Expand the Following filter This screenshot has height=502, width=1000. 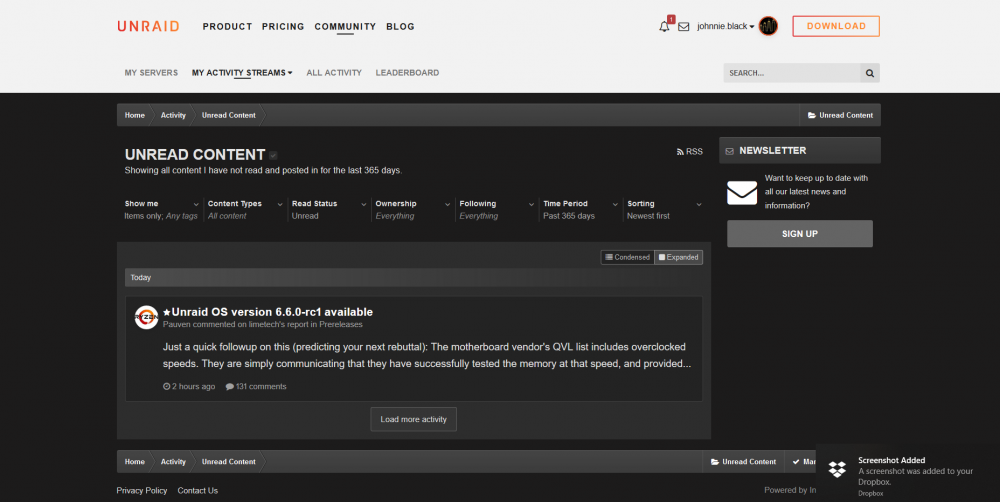497,209
